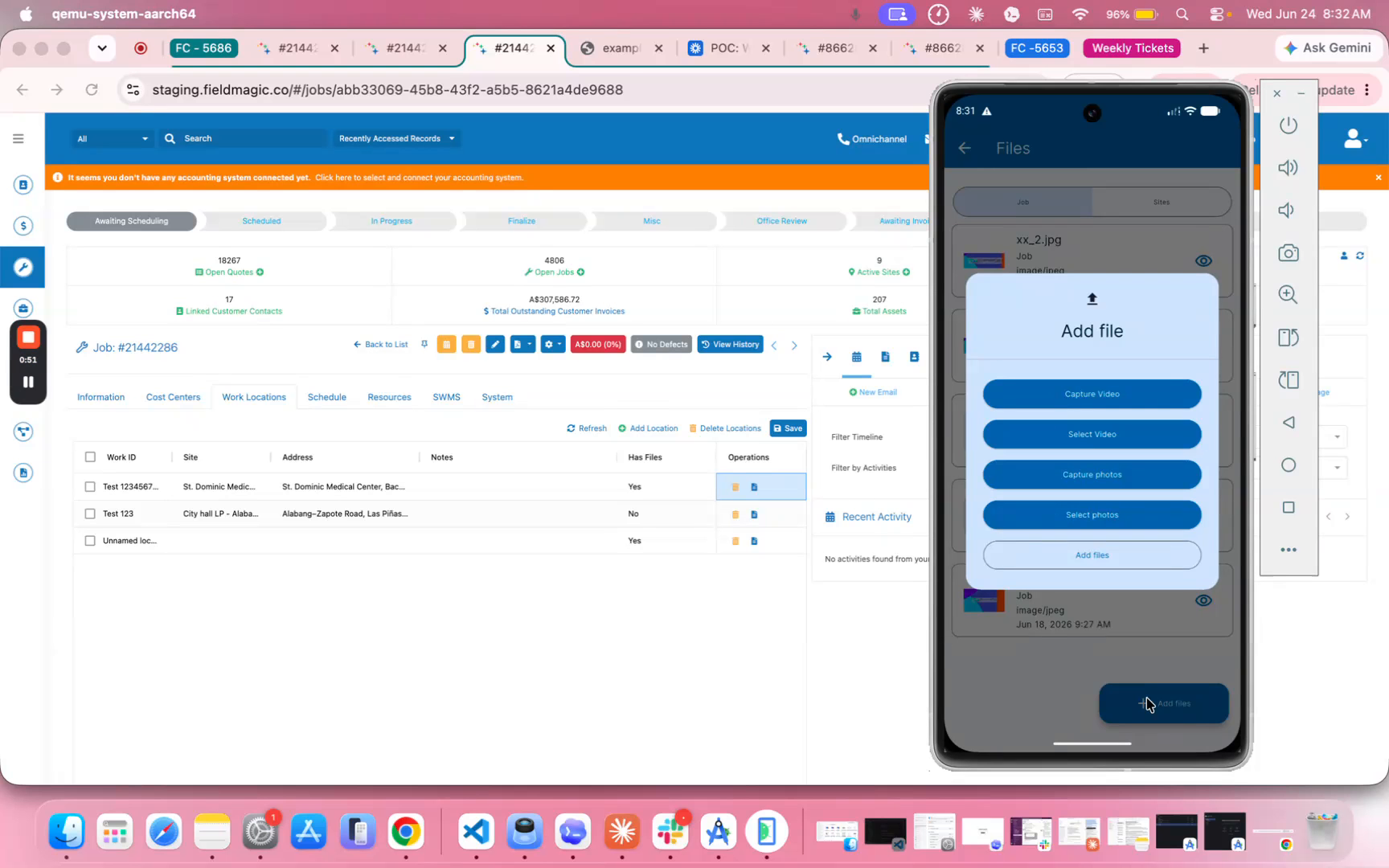Switch to the Resources tab
1389x868 pixels.
[389, 397]
